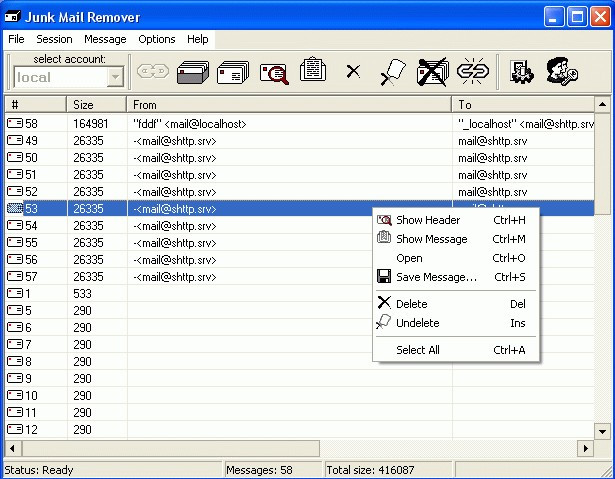Sort by the # column header

coord(36,105)
